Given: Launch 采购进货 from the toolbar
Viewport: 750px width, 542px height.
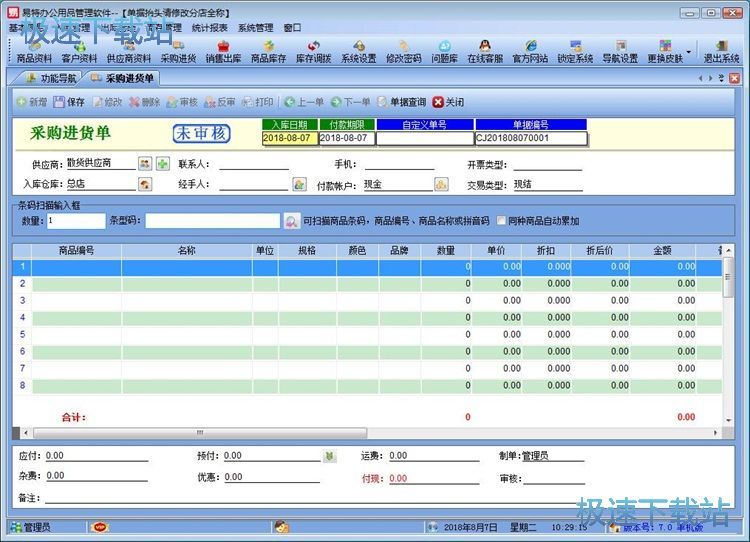Looking at the screenshot, I should click(178, 52).
